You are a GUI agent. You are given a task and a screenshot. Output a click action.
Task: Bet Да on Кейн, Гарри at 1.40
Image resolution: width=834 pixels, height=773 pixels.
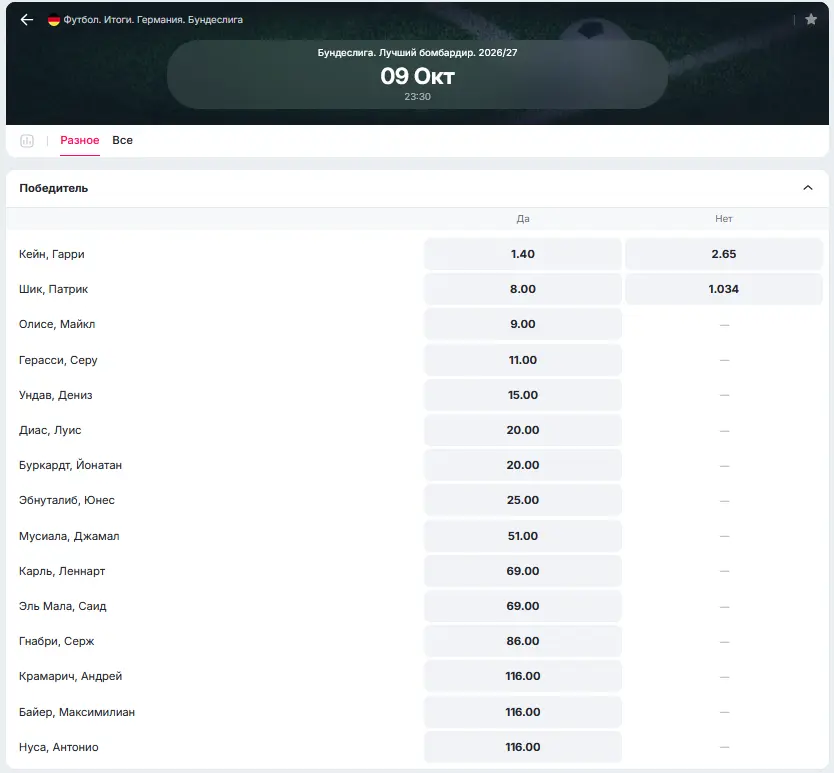click(522, 254)
